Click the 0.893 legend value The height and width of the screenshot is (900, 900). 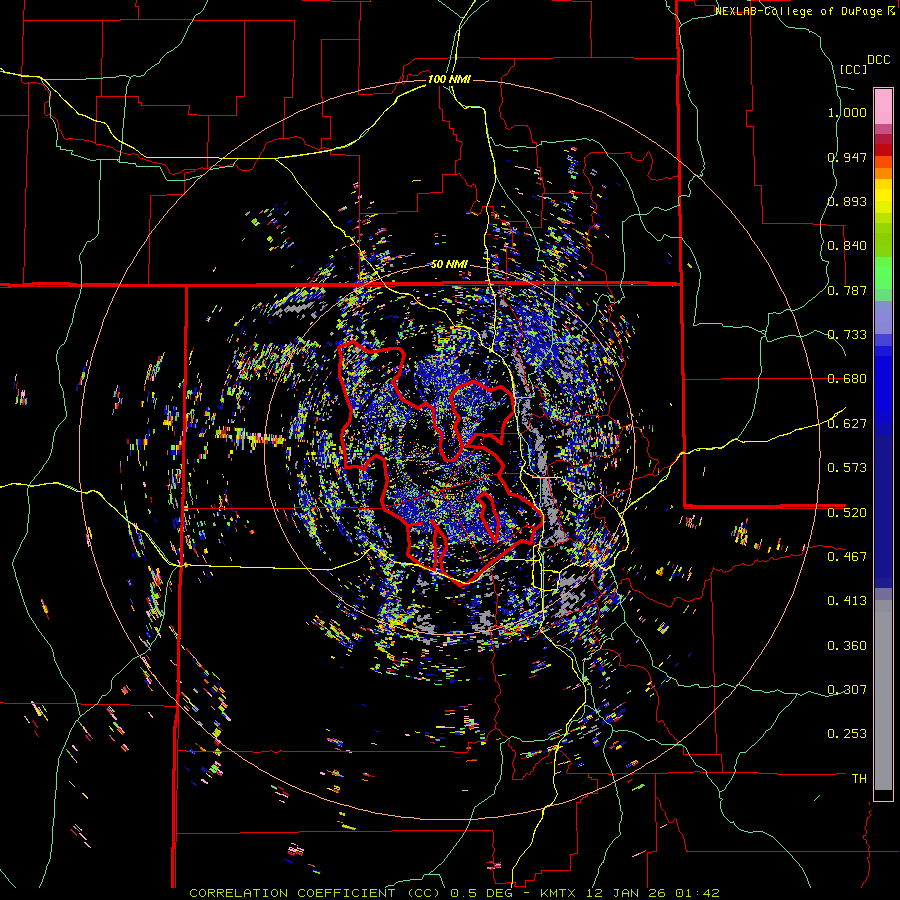[847, 201]
